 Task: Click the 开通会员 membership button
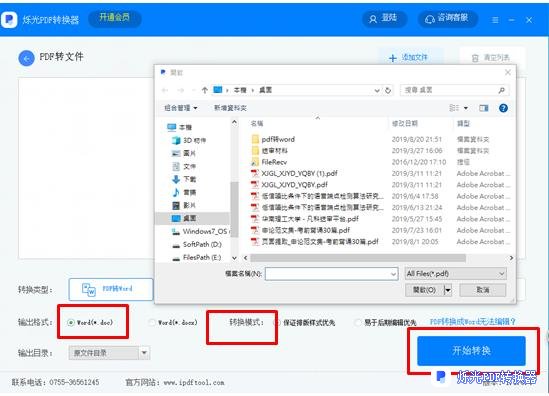(x=114, y=18)
